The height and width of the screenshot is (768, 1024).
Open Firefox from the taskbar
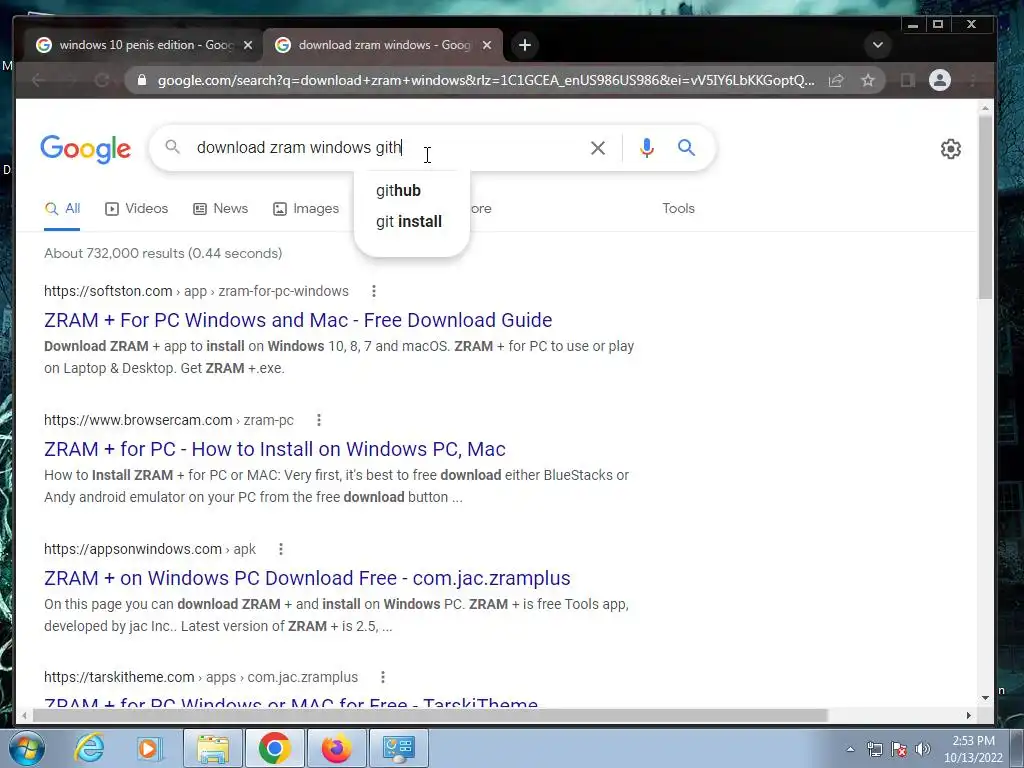click(x=336, y=748)
